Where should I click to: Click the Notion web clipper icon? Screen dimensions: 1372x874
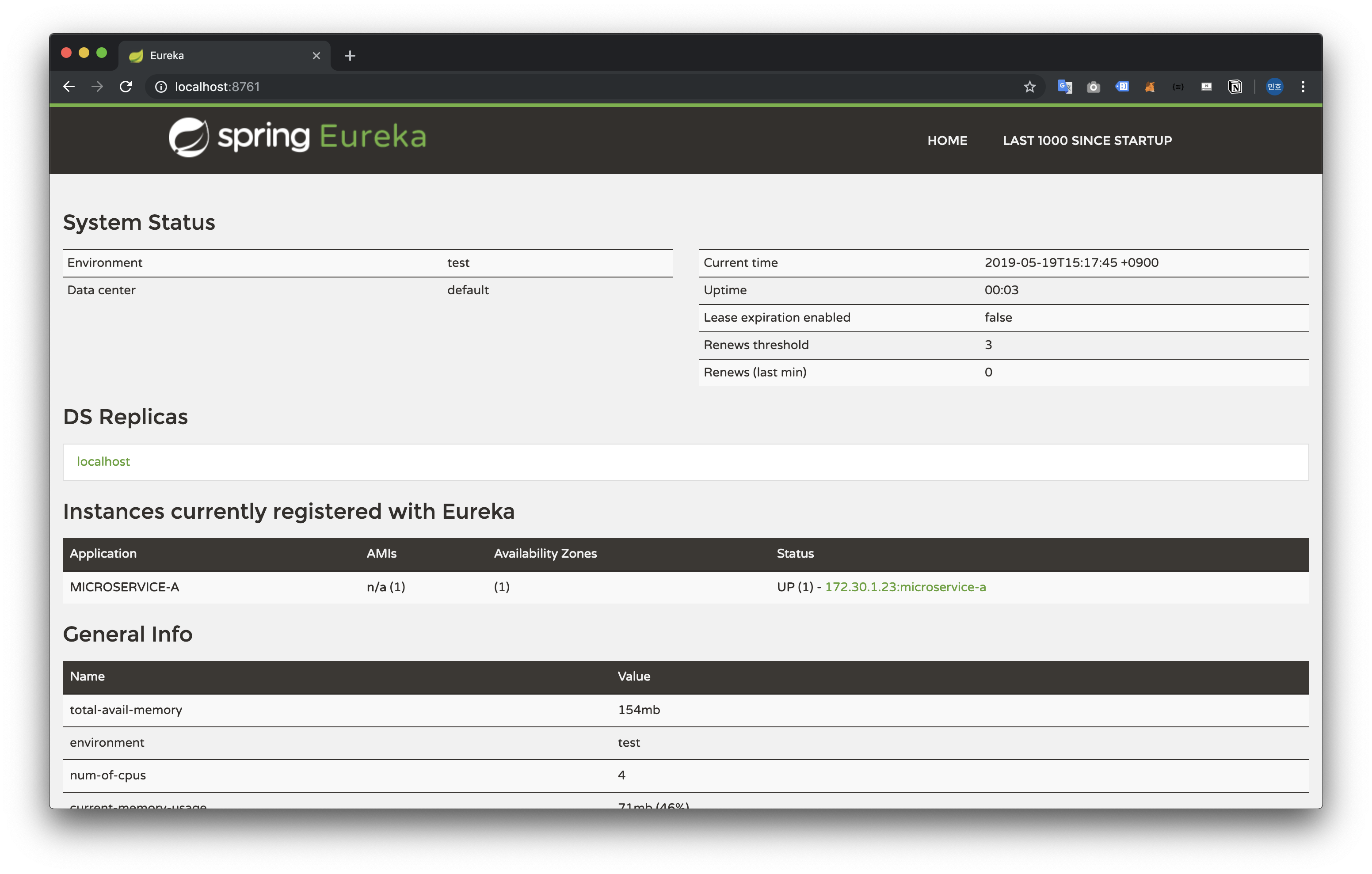1235,87
